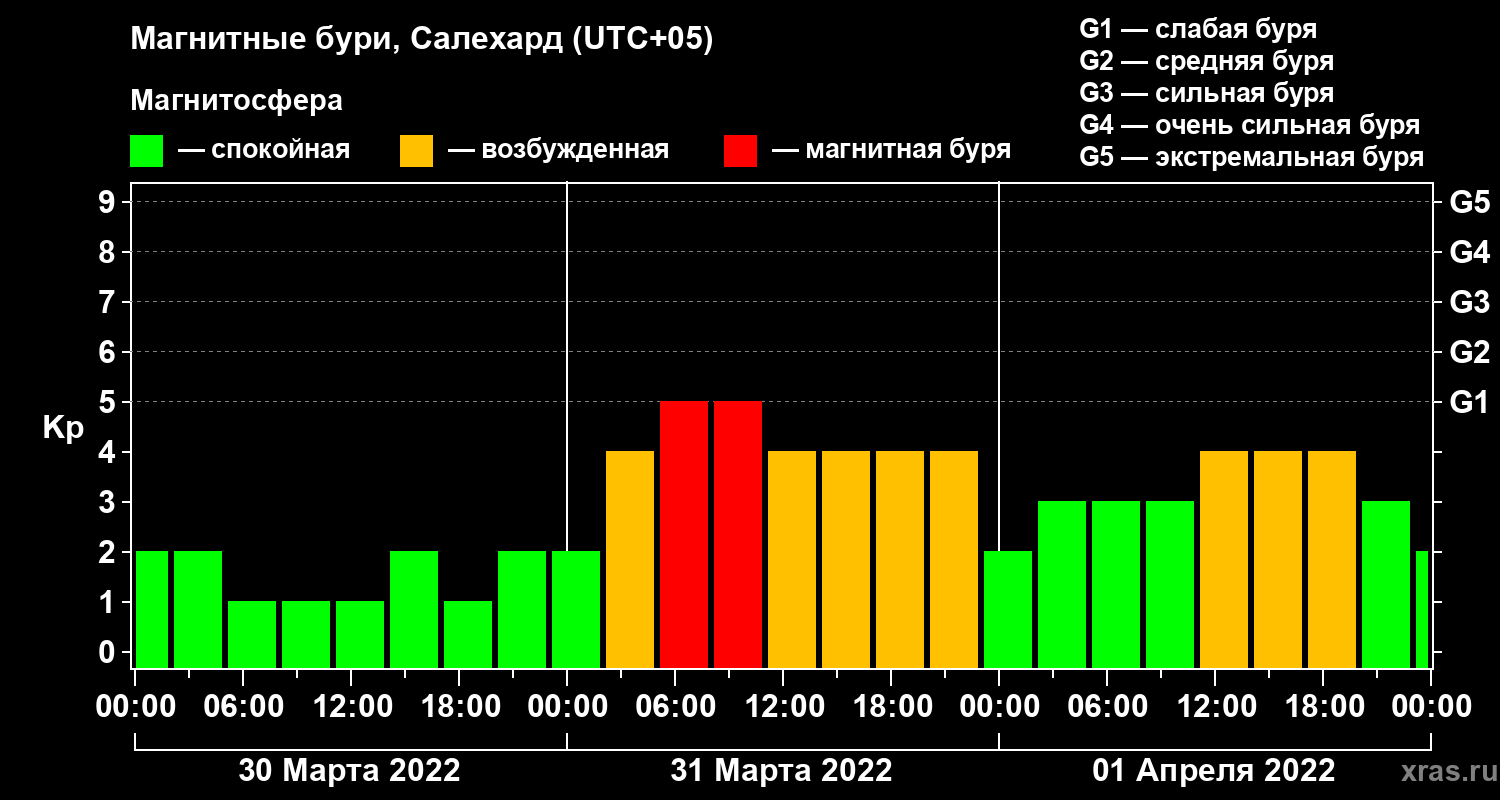This screenshot has width=1500, height=800.
Task: Click the '31 Марта 2022' date label
Action: coord(782,771)
